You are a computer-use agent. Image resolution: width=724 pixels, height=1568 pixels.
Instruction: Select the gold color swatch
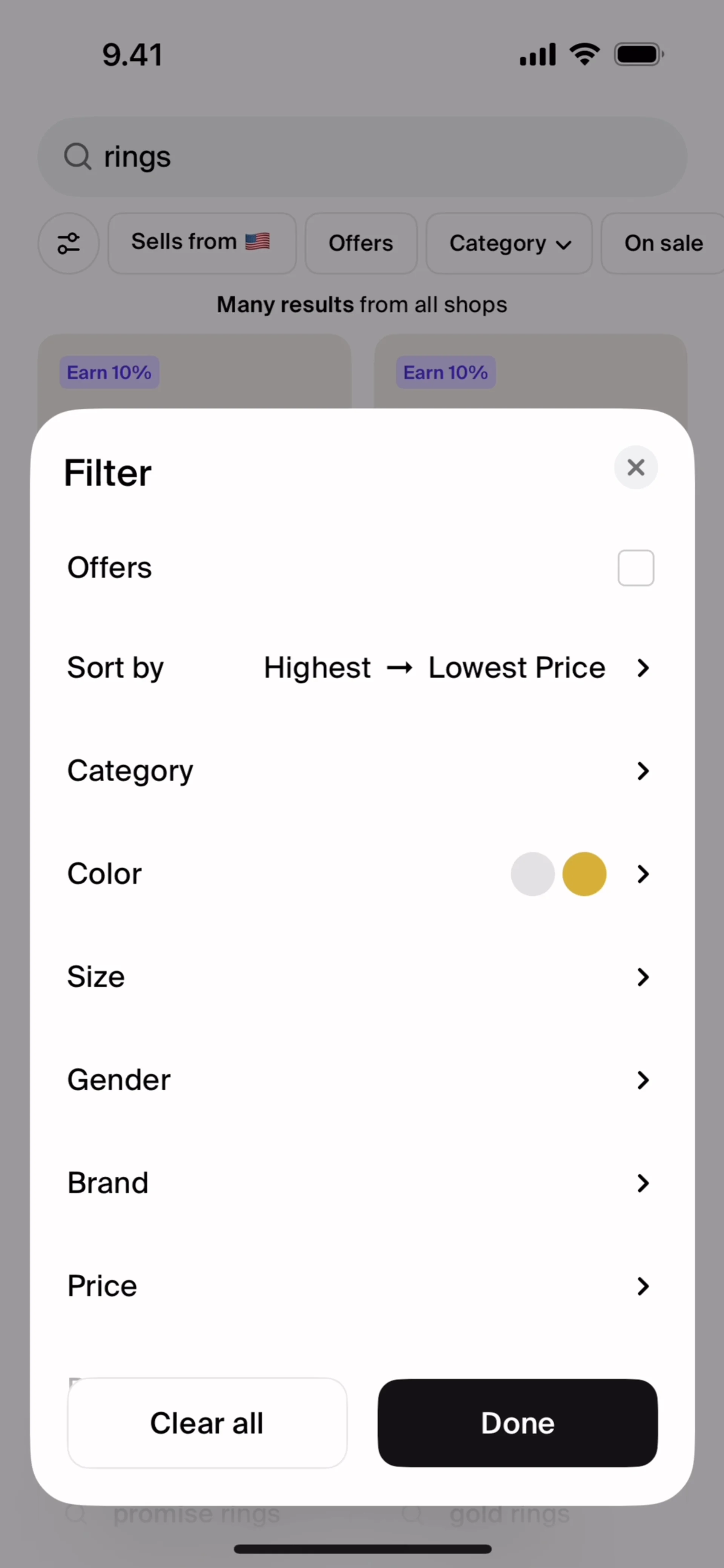[x=584, y=874]
